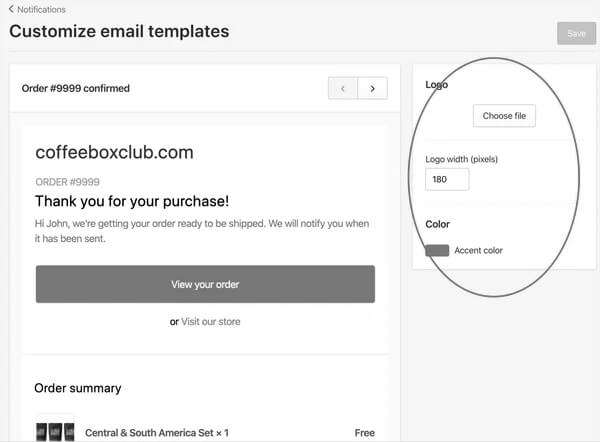Click the Free price label
600x442 pixels.
pyautogui.click(x=365, y=433)
